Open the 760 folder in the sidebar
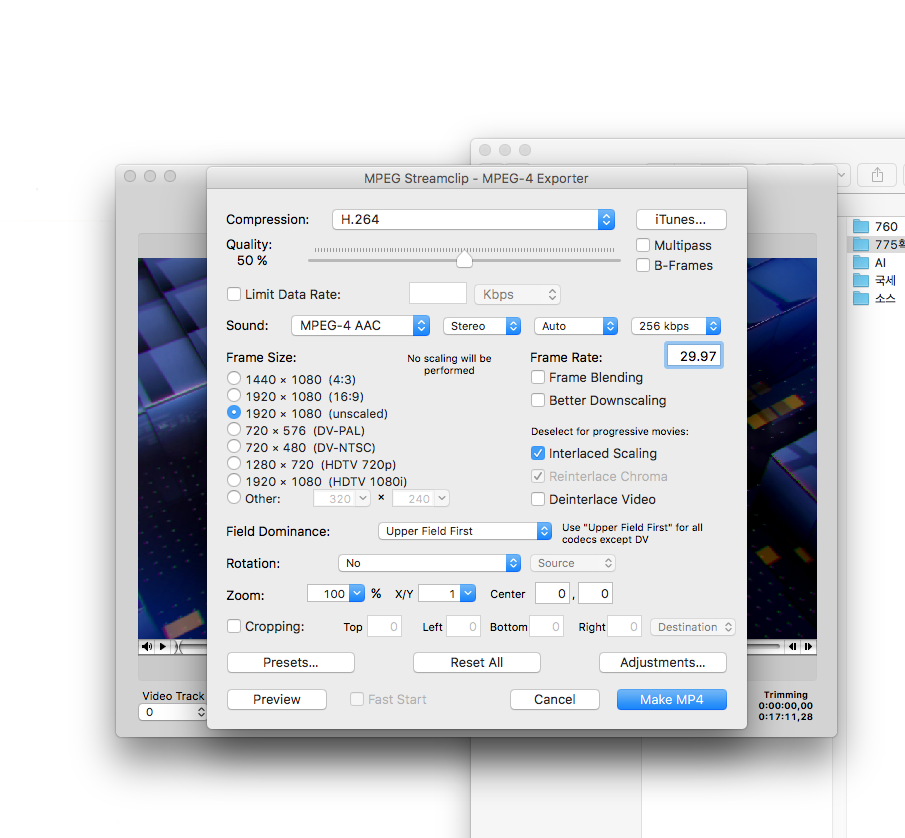The height and width of the screenshot is (838, 905). 882,227
